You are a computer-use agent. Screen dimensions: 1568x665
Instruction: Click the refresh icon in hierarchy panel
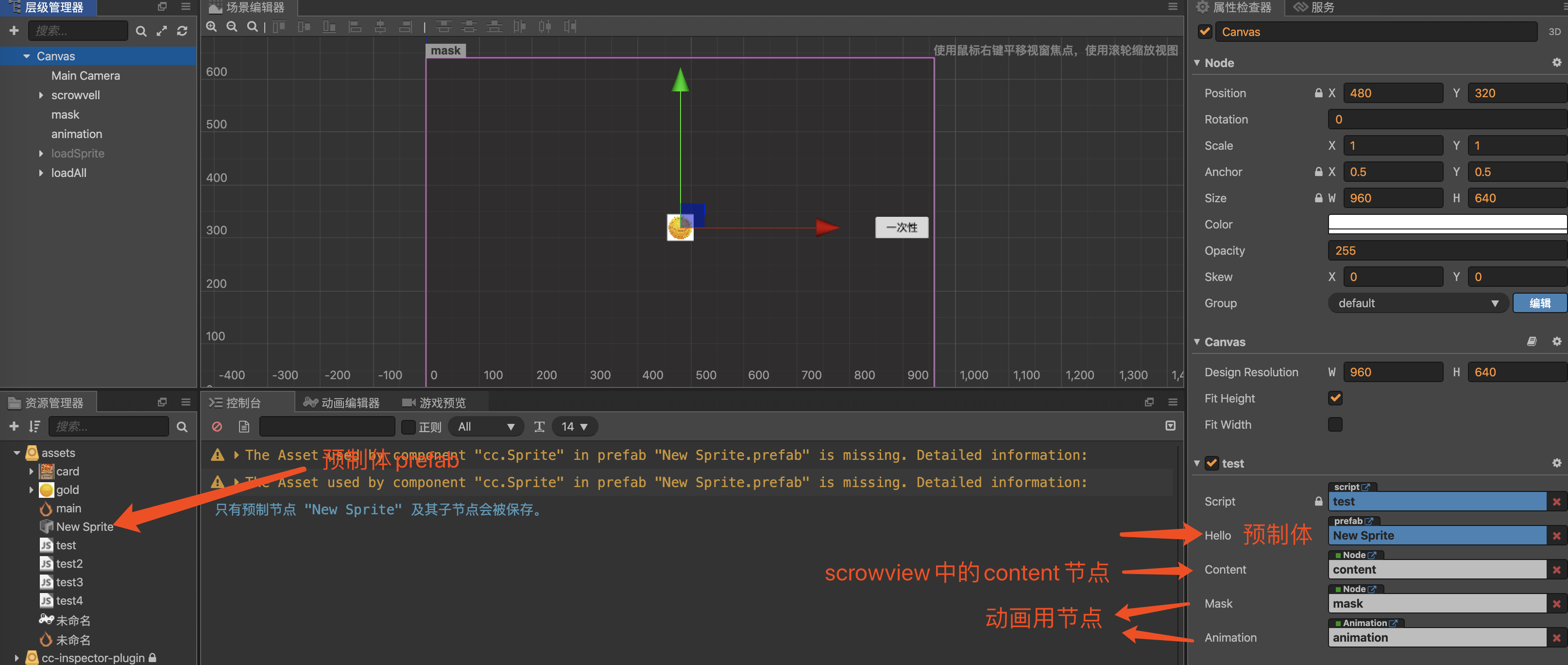pyautogui.click(x=182, y=31)
